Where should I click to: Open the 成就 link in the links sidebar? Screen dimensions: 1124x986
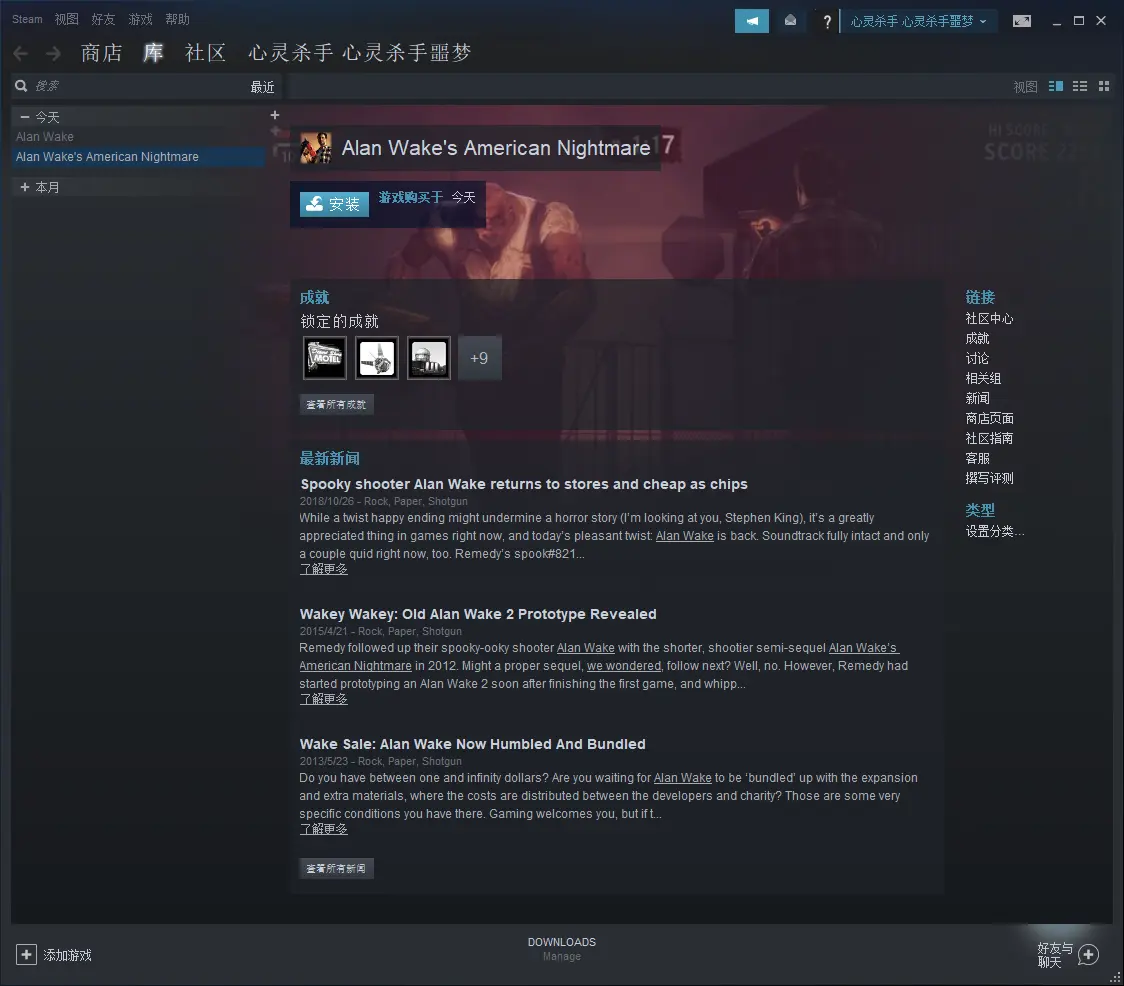pyautogui.click(x=977, y=338)
